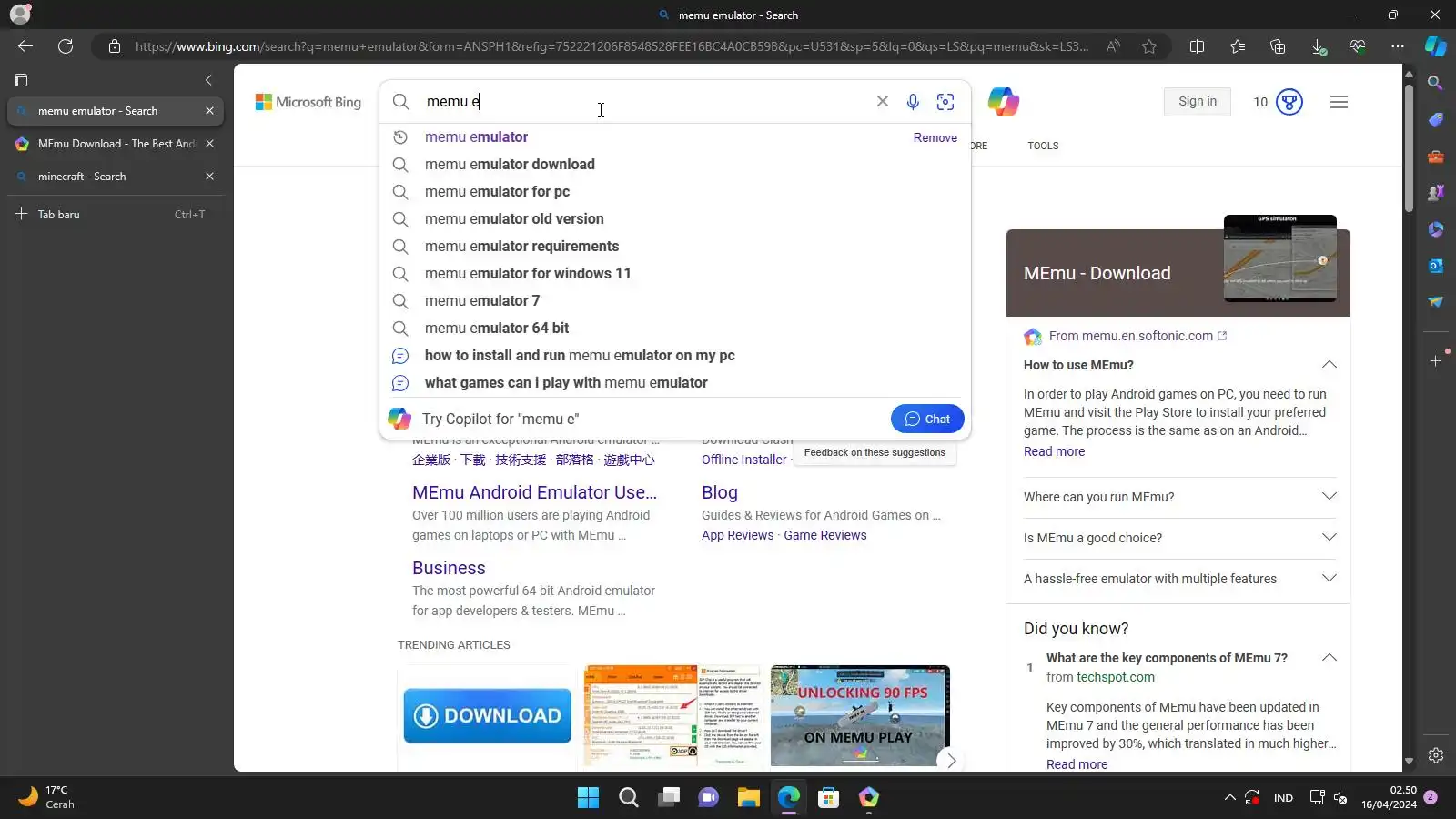Click the Sign in button
The width and height of the screenshot is (1456, 819).
tap(1198, 102)
